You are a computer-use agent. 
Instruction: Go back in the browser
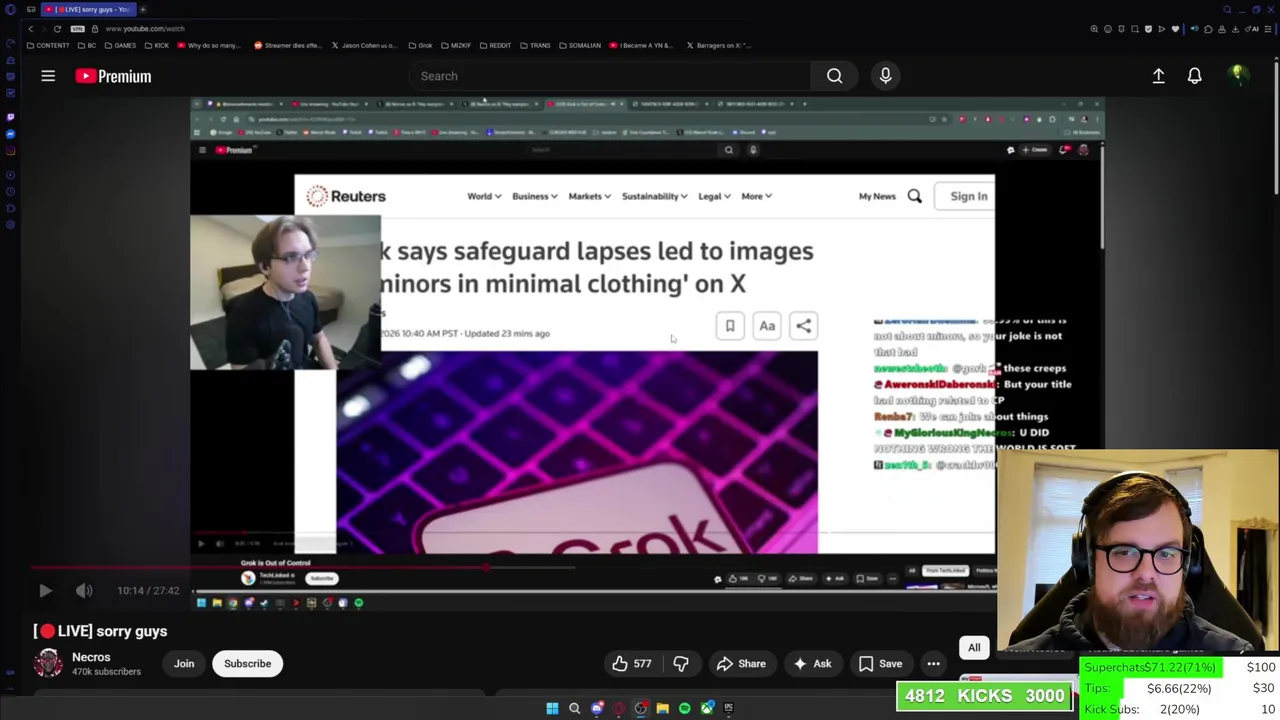(31, 29)
